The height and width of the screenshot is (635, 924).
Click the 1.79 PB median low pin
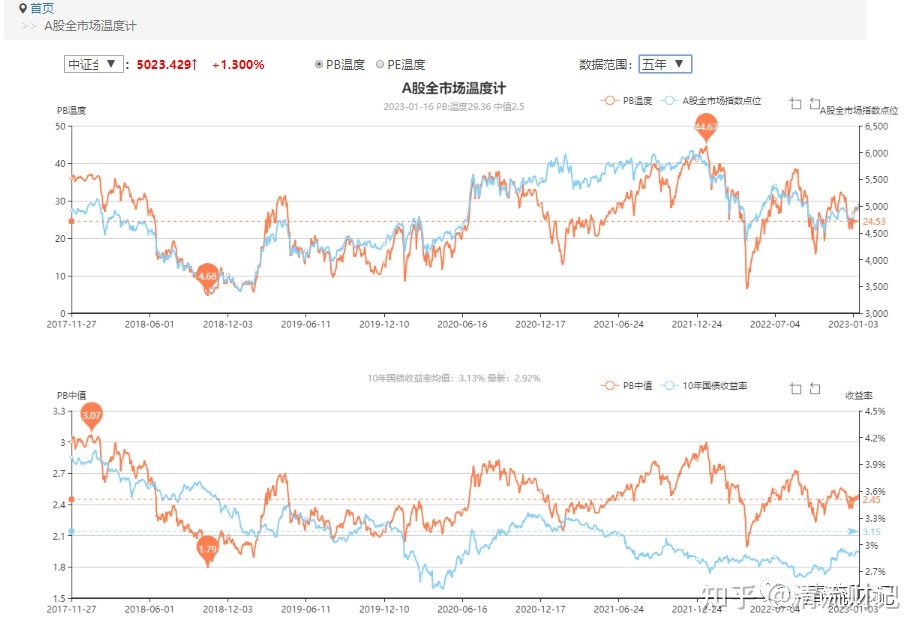[x=207, y=549]
